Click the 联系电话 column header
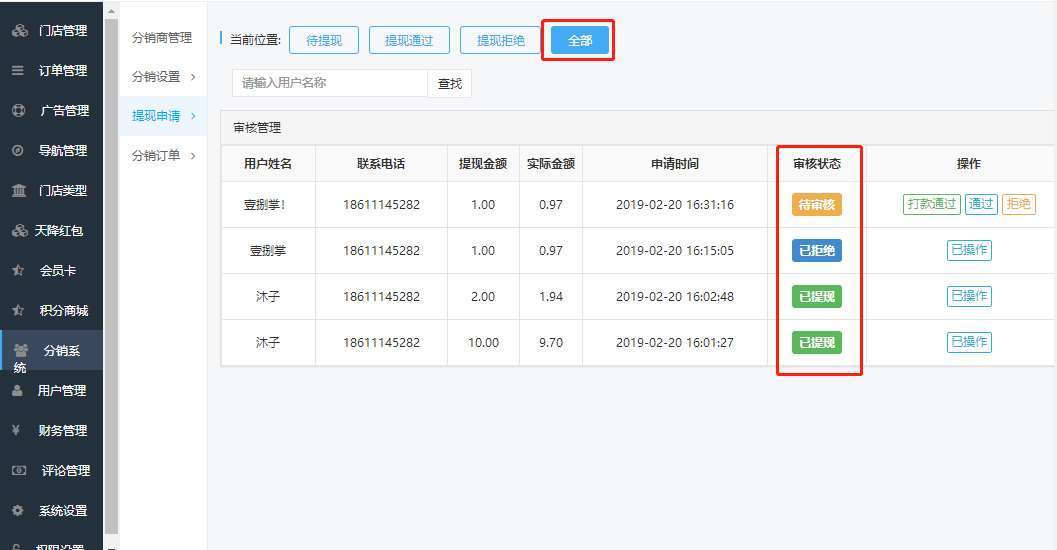Viewport: 1057px width, 550px height. tap(381, 164)
